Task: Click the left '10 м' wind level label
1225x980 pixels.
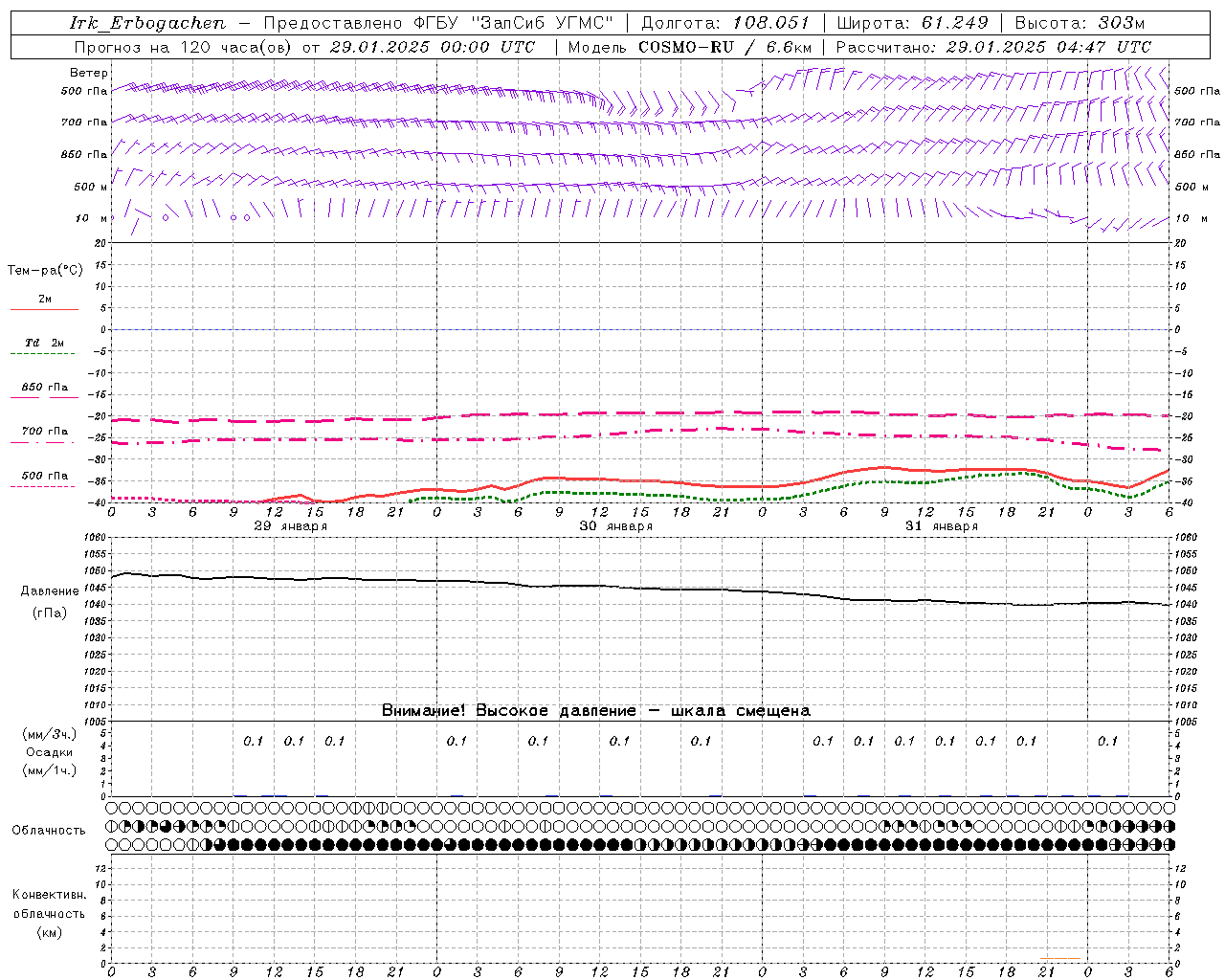Action: (91, 218)
